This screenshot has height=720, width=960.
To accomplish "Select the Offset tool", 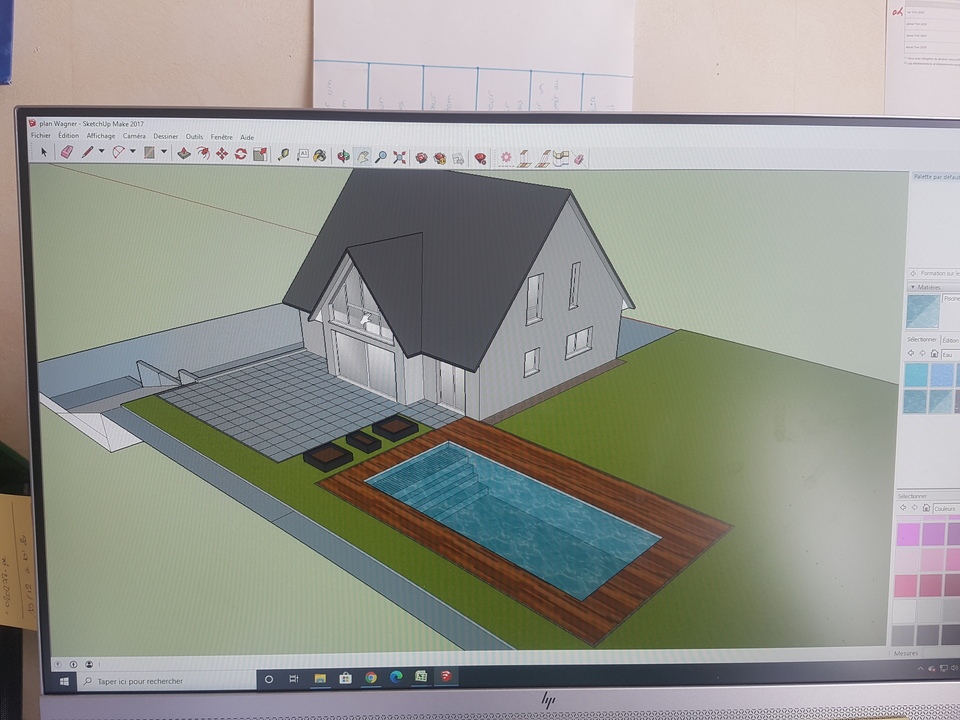I will pyautogui.click(x=203, y=154).
